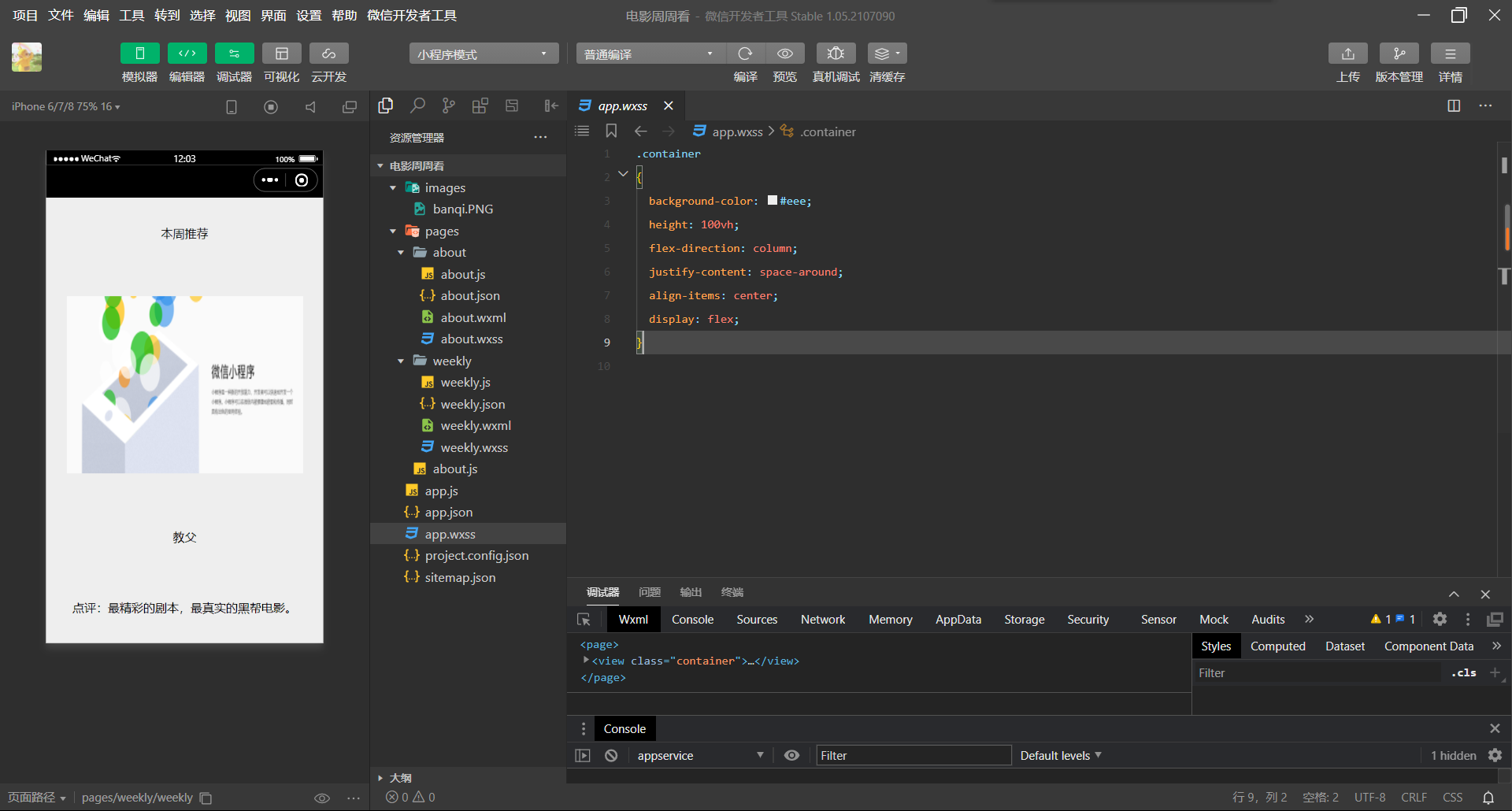Open the 小程序模式 mode dropdown
The image size is (1512, 811).
pyautogui.click(x=484, y=54)
